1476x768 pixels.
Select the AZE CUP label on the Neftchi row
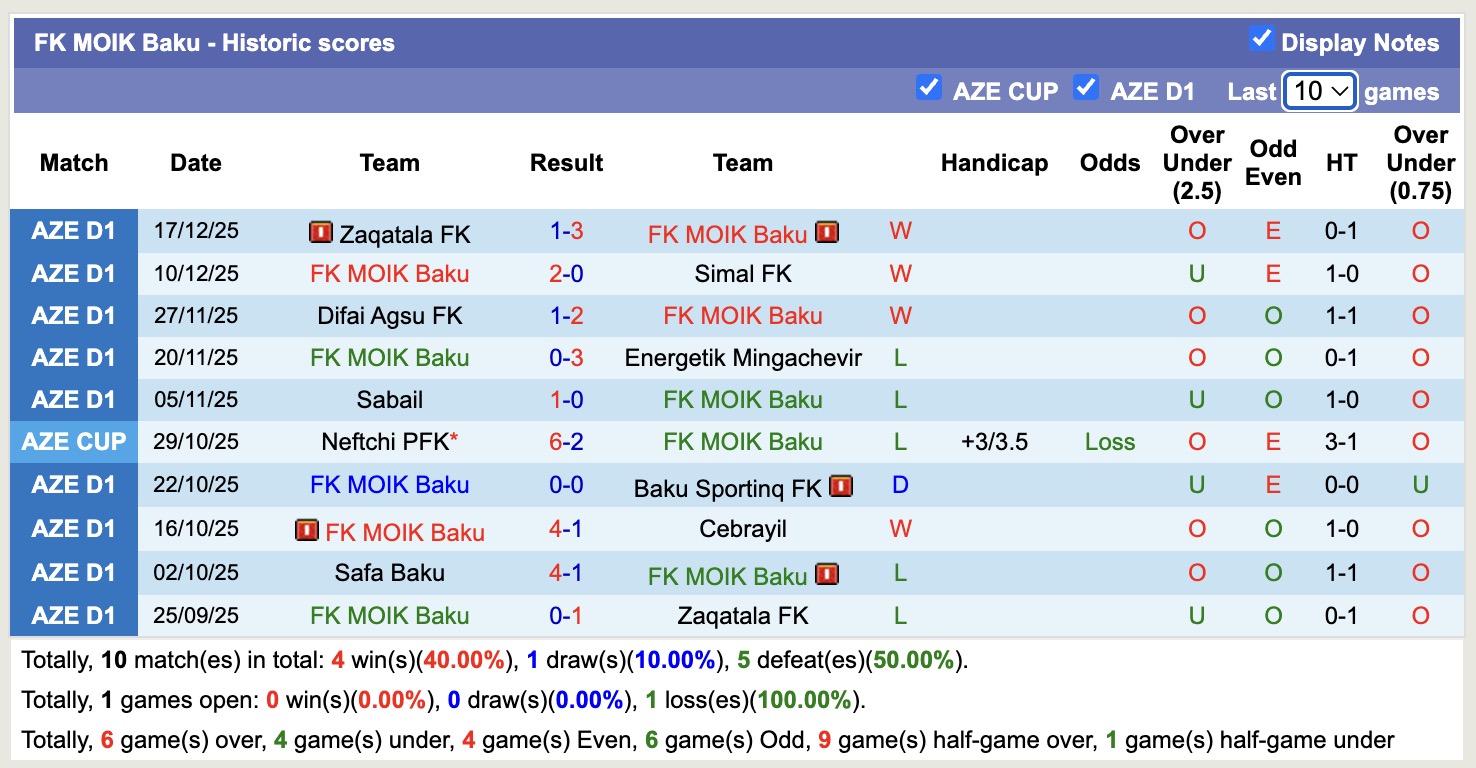tap(74, 441)
